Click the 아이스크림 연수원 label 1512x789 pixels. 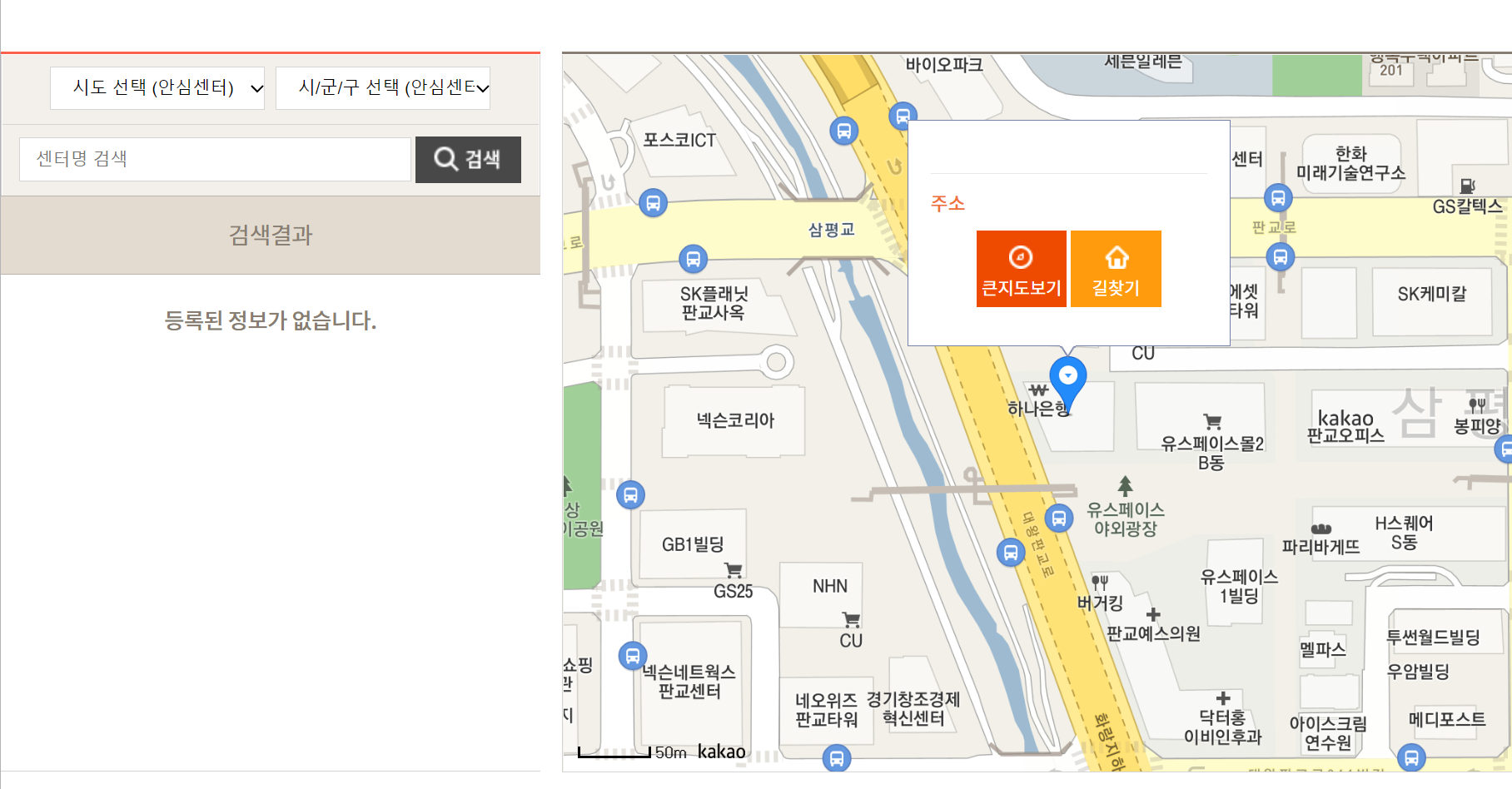1328,732
